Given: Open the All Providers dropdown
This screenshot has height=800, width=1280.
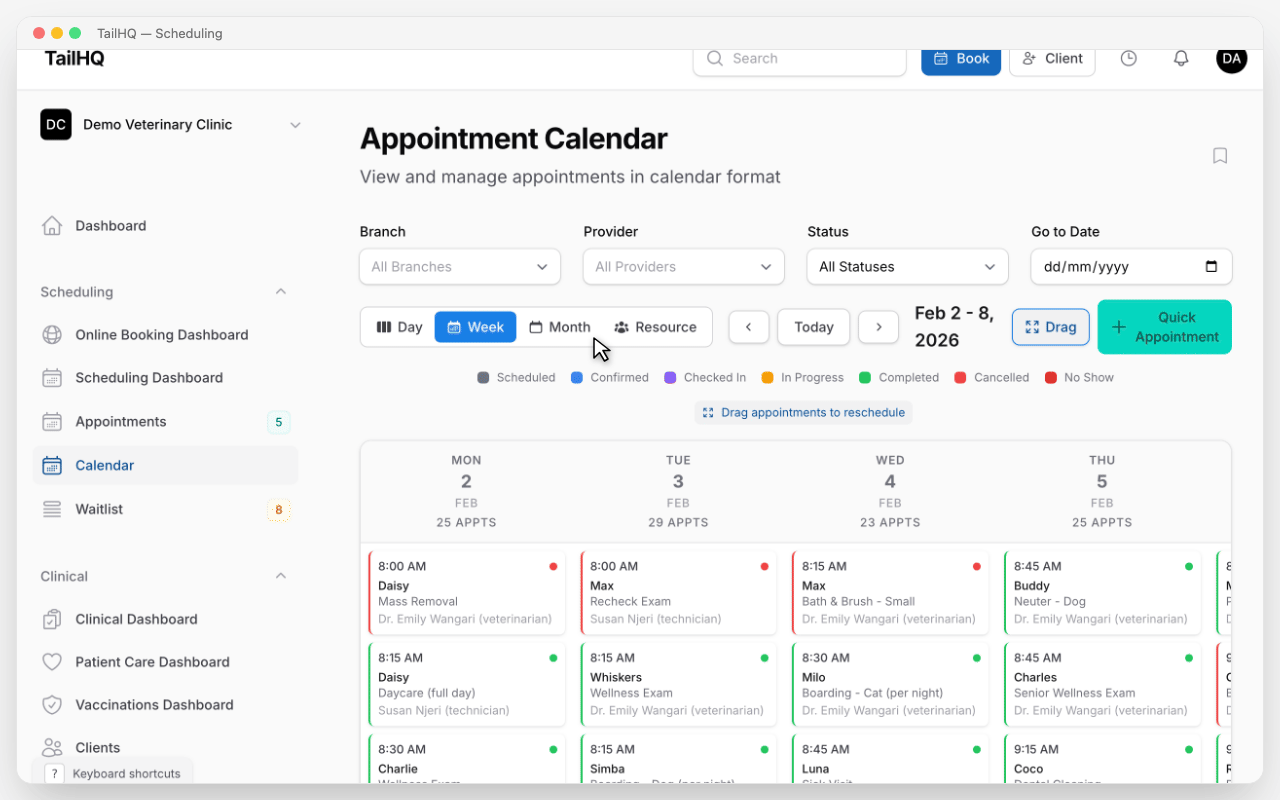Looking at the screenshot, I should tap(683, 266).
